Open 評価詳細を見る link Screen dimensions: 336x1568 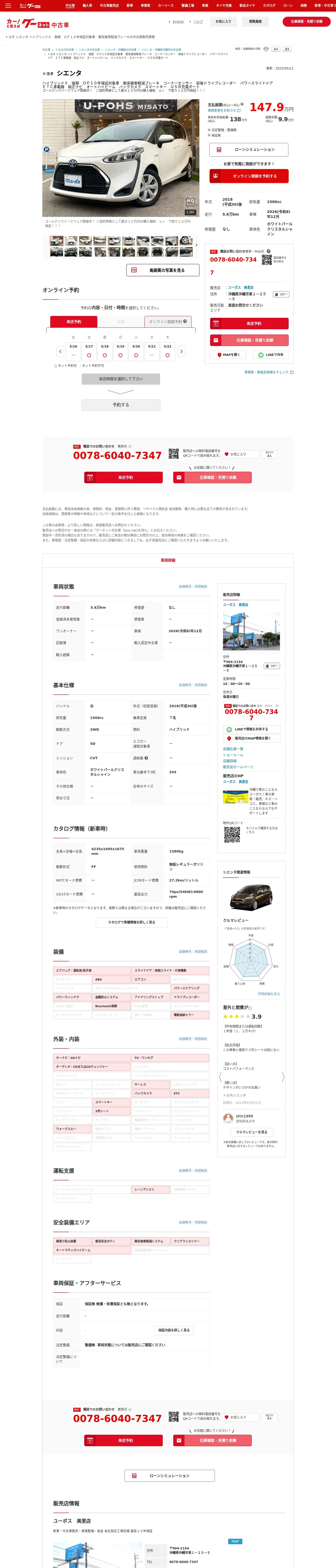(269, 994)
